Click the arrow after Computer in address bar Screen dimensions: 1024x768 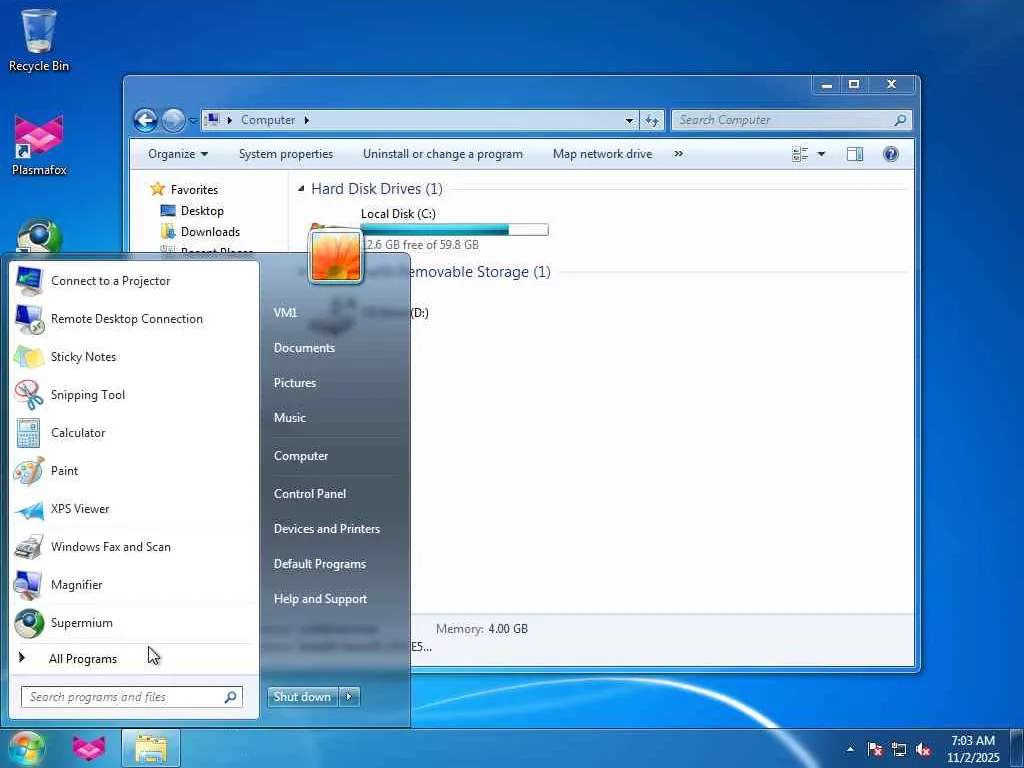pos(306,120)
